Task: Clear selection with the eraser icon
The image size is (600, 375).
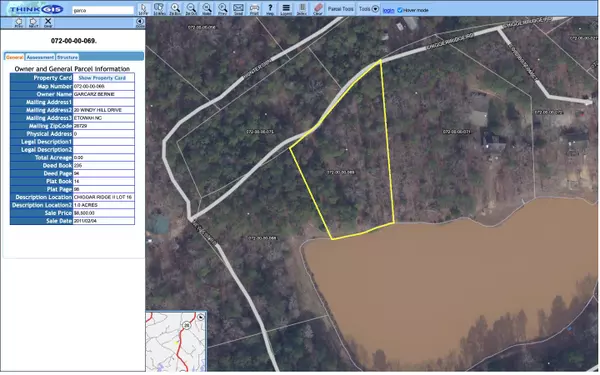Action: pos(318,9)
